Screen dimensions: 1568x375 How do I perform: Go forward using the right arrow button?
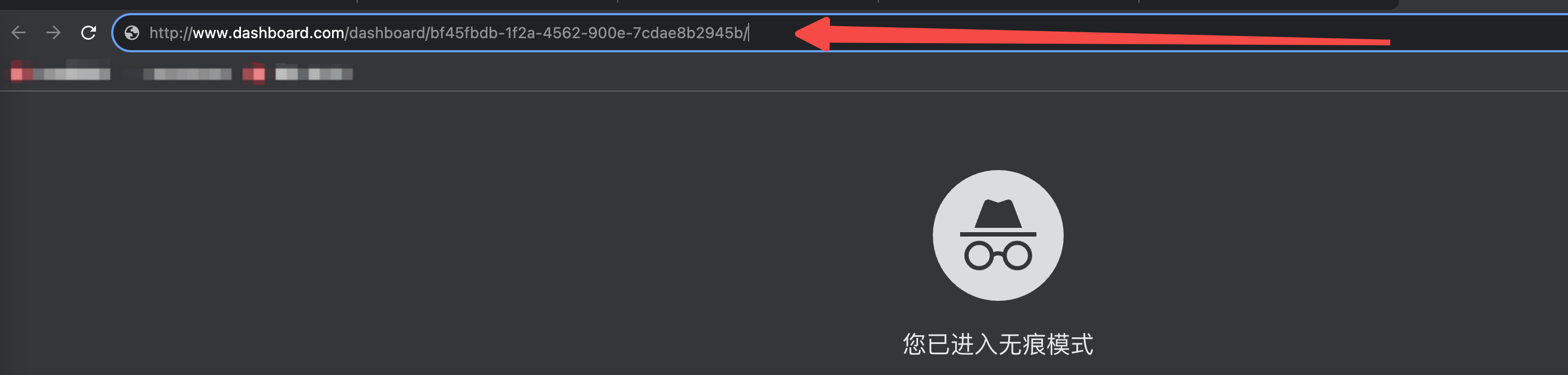click(x=53, y=32)
